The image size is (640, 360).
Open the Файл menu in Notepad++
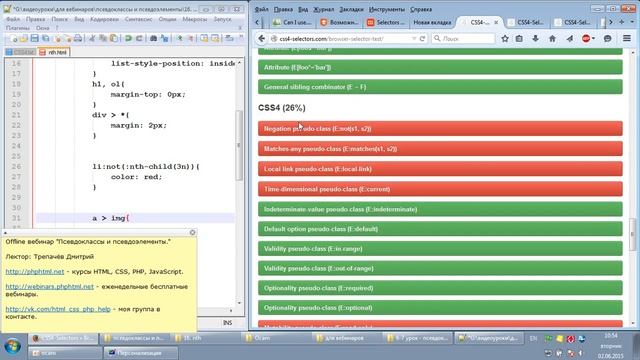(13, 19)
